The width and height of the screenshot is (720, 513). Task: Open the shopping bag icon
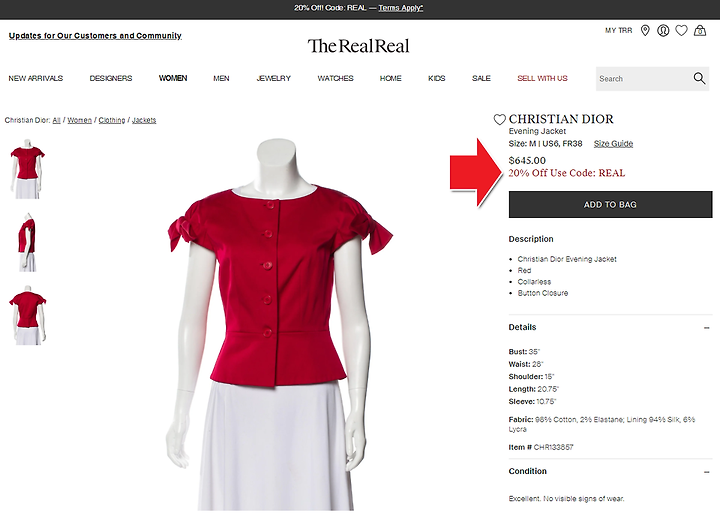700,31
